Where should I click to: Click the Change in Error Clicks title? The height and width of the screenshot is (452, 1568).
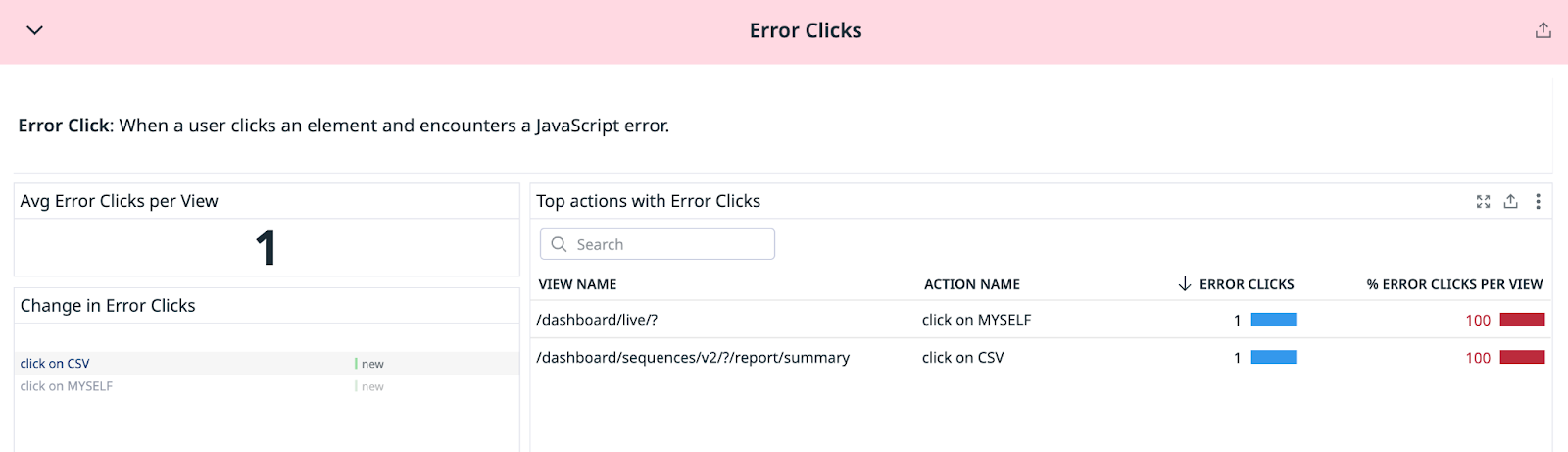tap(108, 306)
